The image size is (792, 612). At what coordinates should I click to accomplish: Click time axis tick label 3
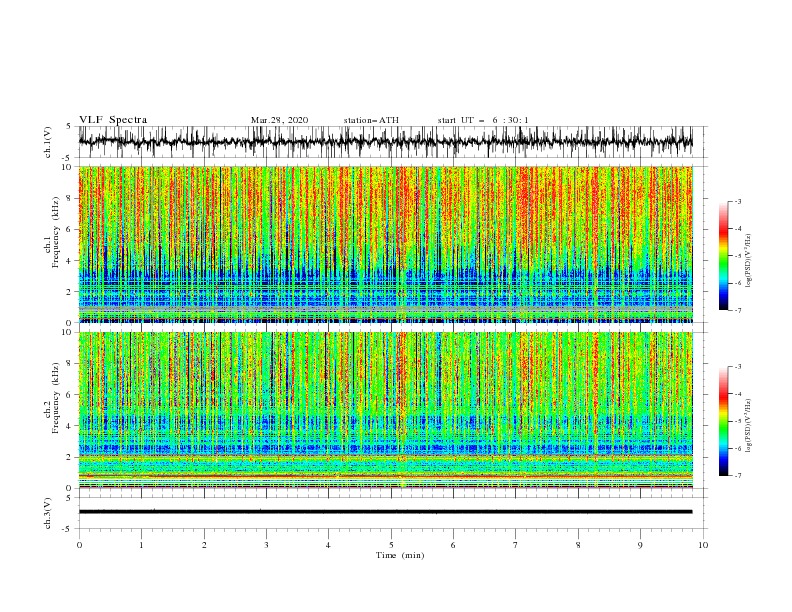point(266,545)
